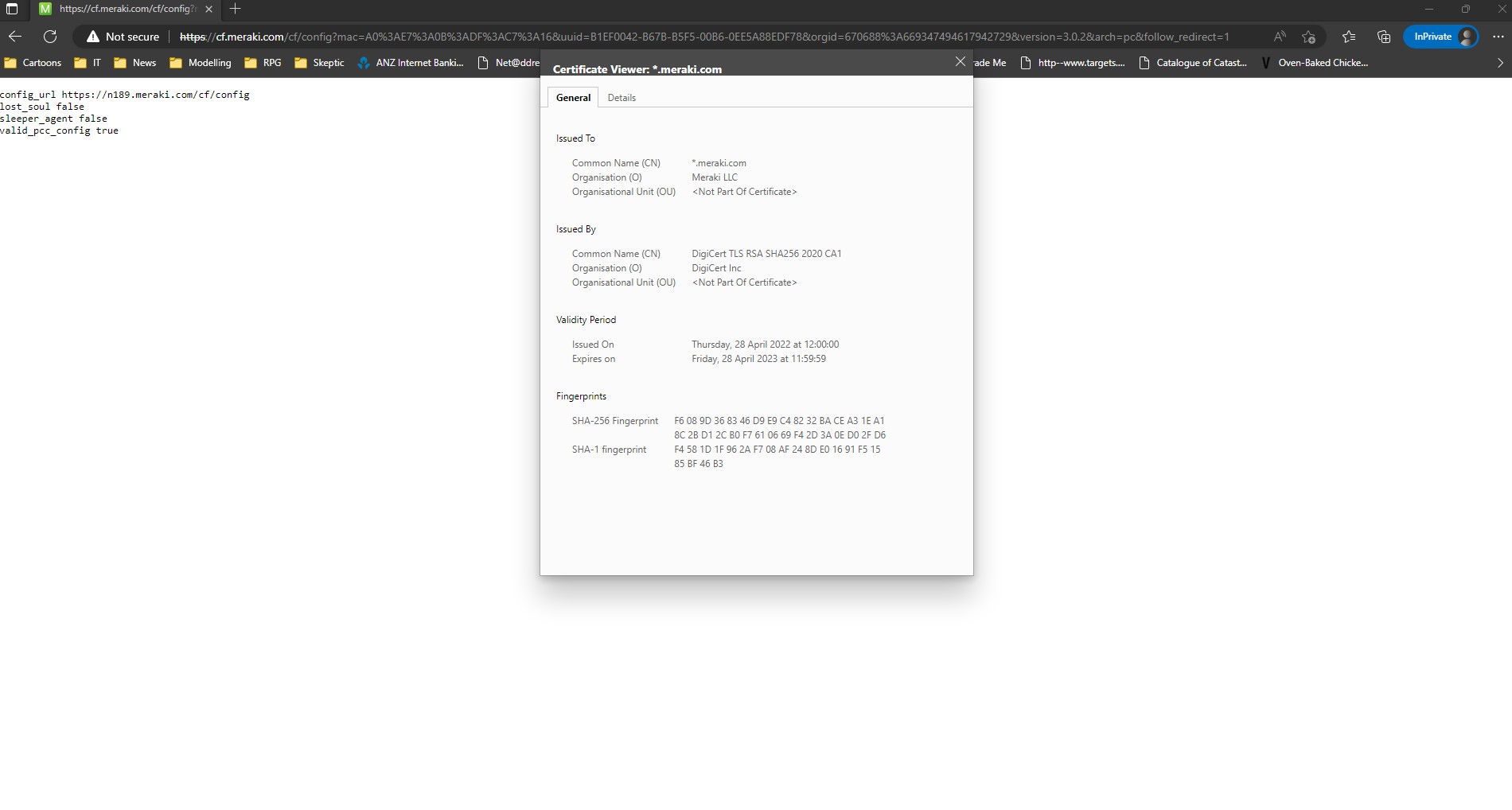Image resolution: width=1512 pixels, height=810 pixels.
Task: Open the RPG bookmarks folder
Action: click(271, 63)
